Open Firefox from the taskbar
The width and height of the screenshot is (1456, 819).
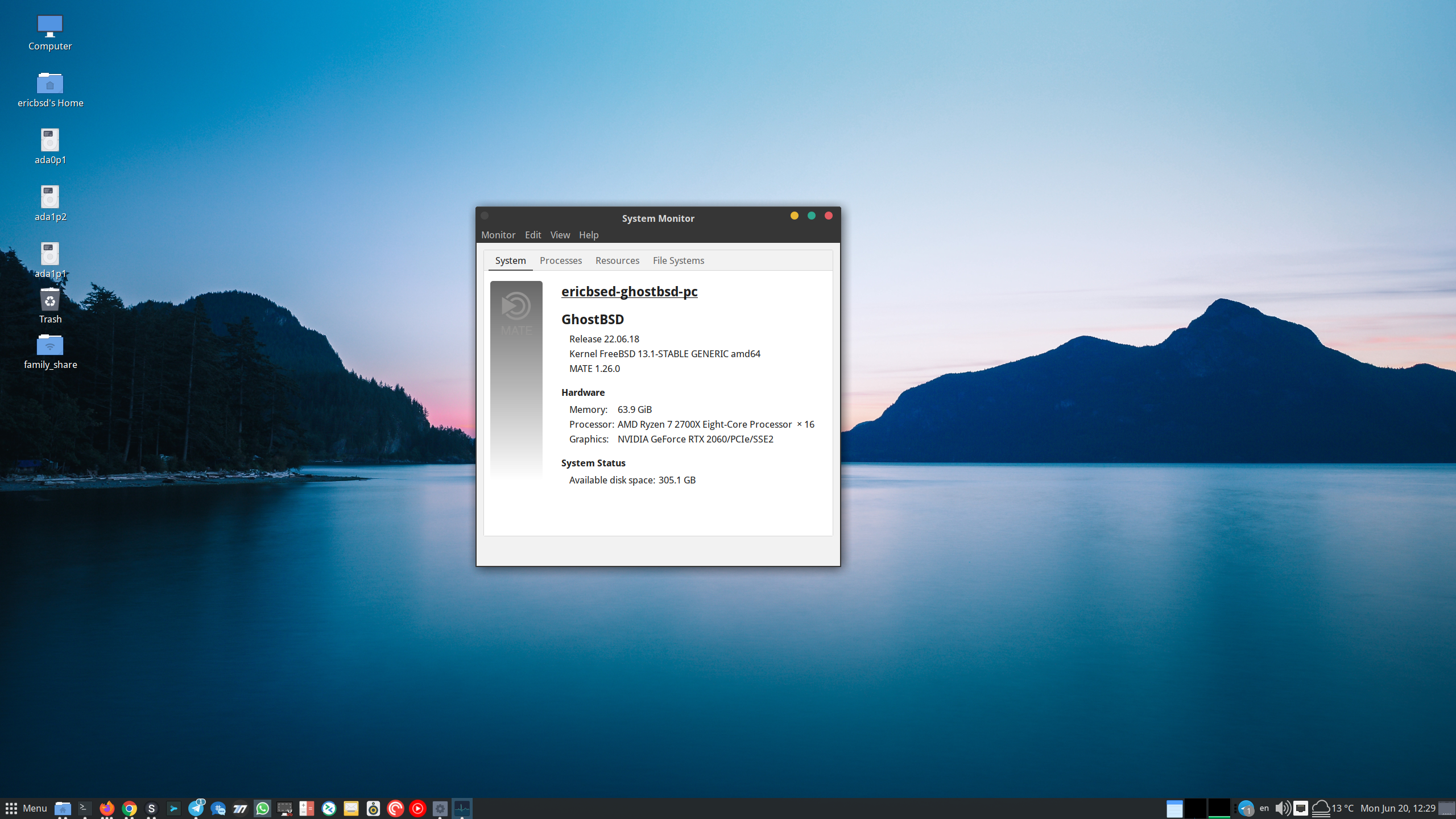(x=107, y=808)
